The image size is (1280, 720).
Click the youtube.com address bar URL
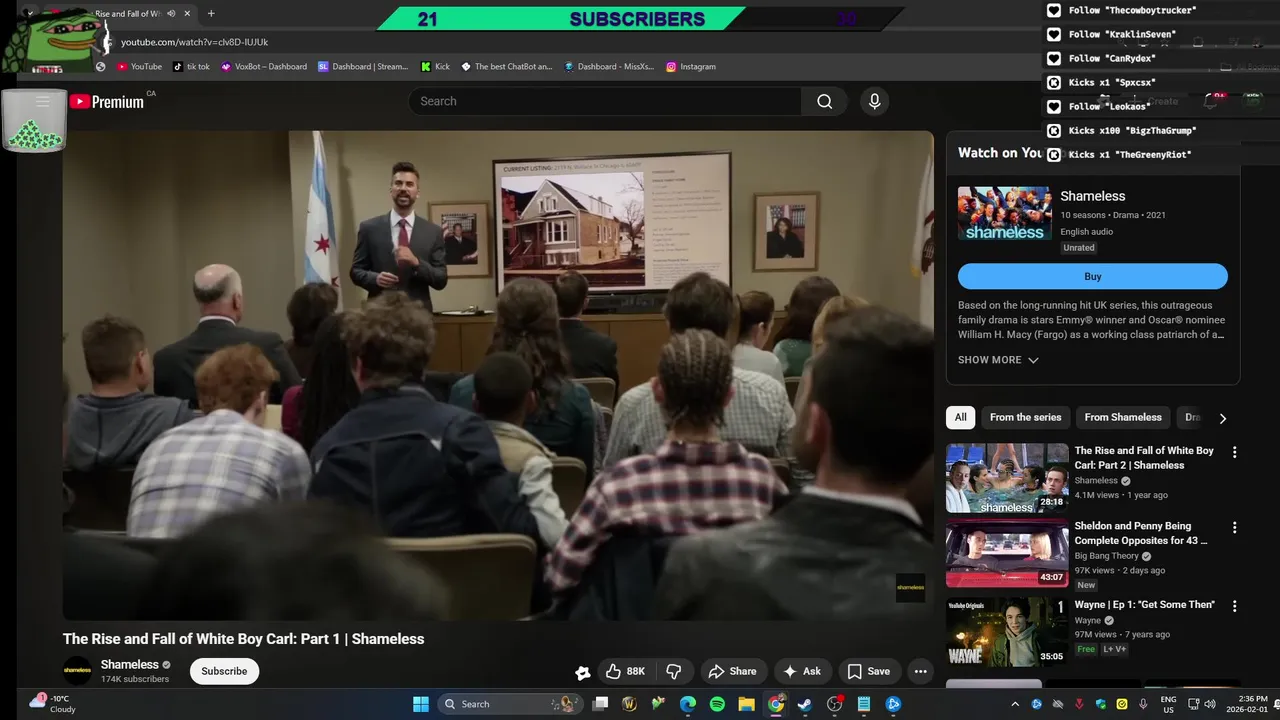(194, 42)
